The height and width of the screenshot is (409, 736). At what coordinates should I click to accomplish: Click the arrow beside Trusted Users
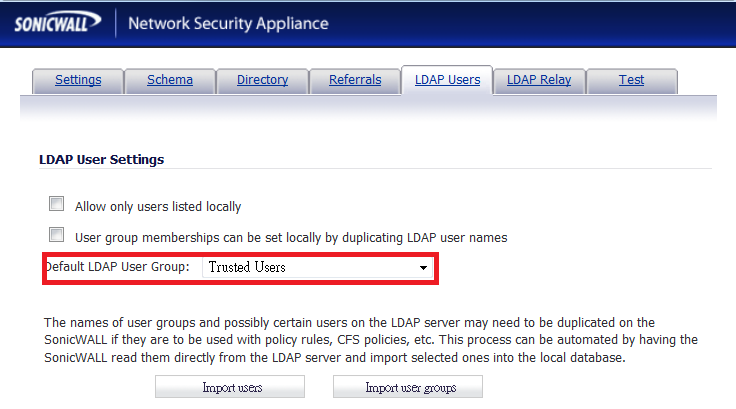point(424,268)
